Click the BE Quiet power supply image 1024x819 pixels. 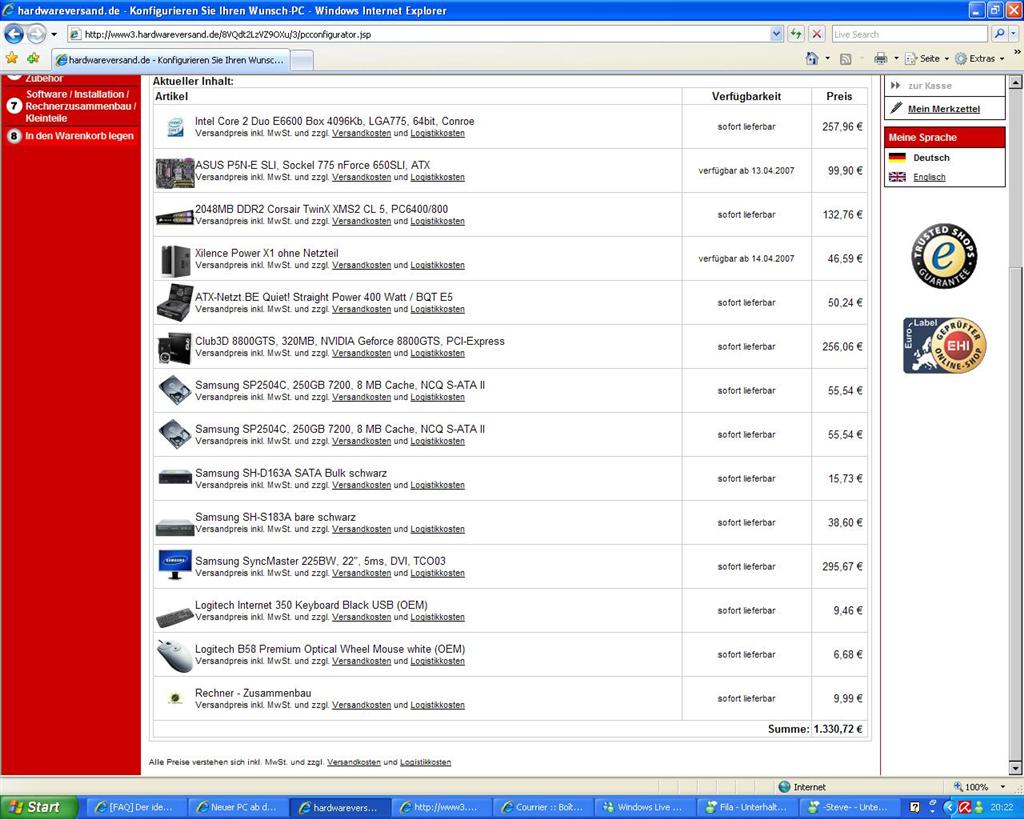(175, 302)
